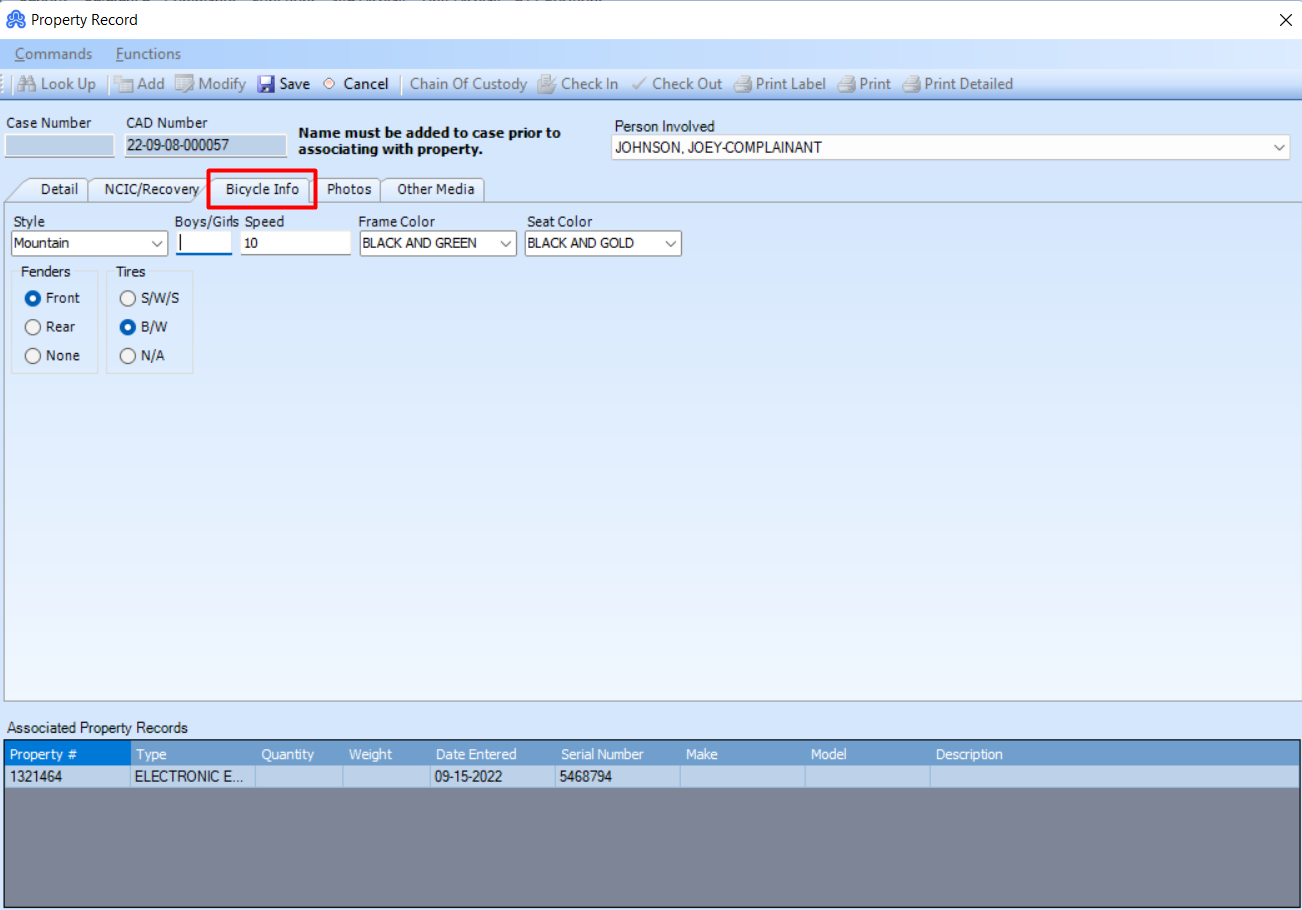Select S/W/S tires radio button
1302x910 pixels.
tap(128, 298)
